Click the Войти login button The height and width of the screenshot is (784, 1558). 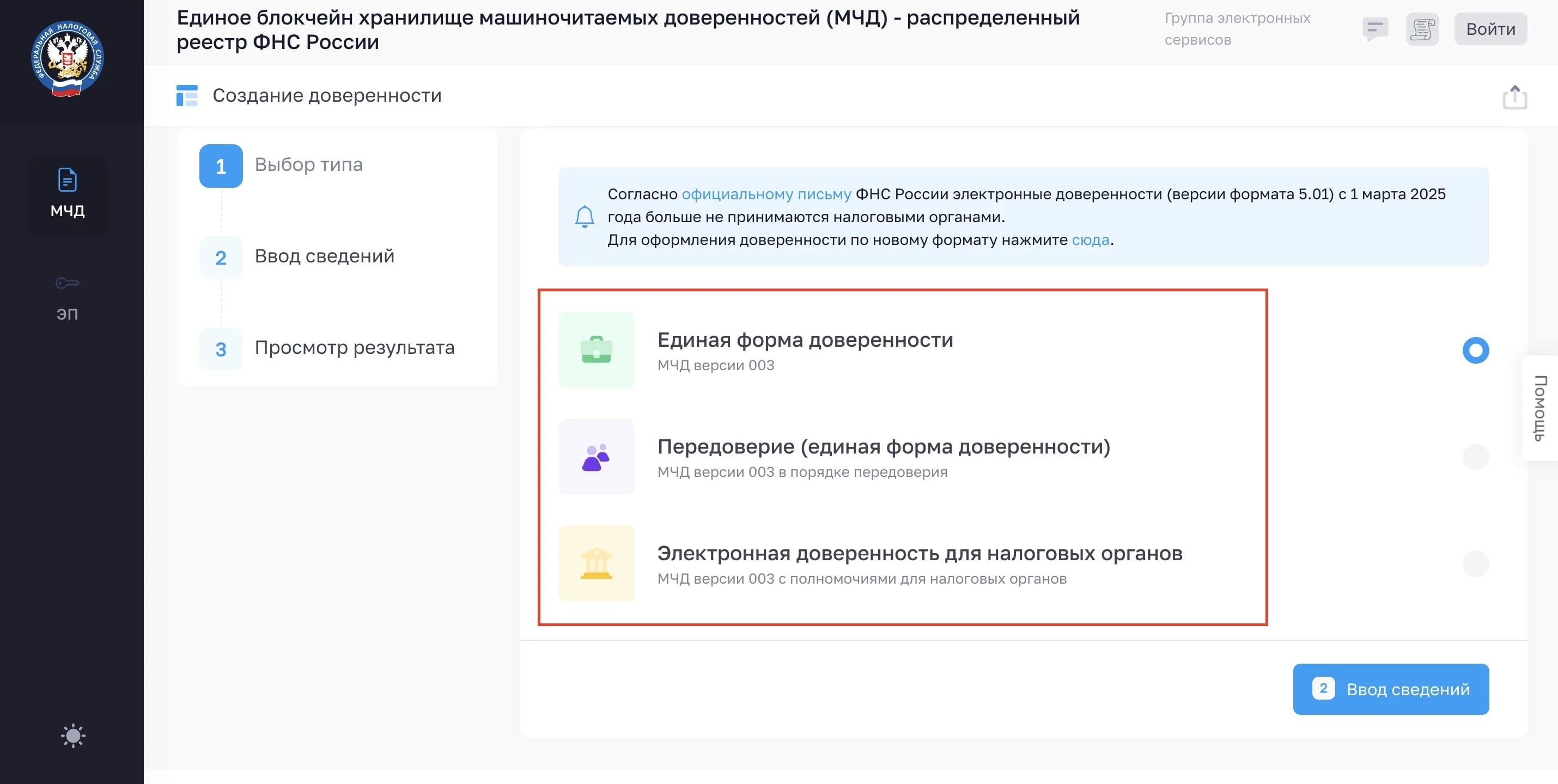[1490, 29]
